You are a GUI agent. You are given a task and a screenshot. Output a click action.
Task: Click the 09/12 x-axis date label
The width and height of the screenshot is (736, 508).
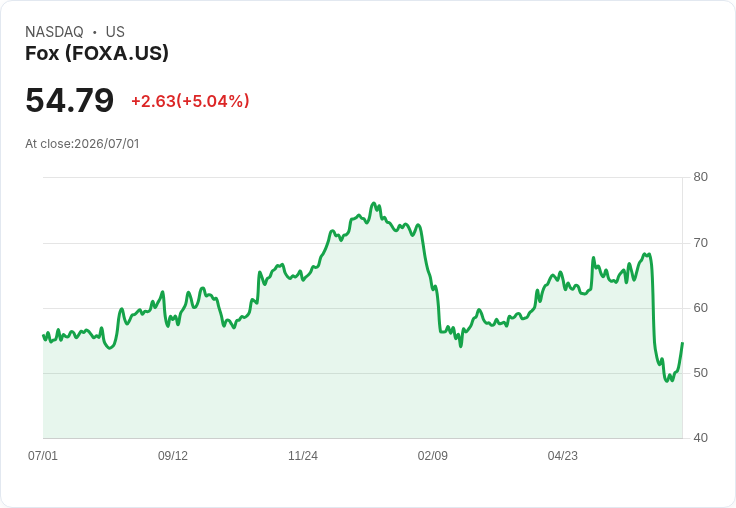(x=173, y=455)
